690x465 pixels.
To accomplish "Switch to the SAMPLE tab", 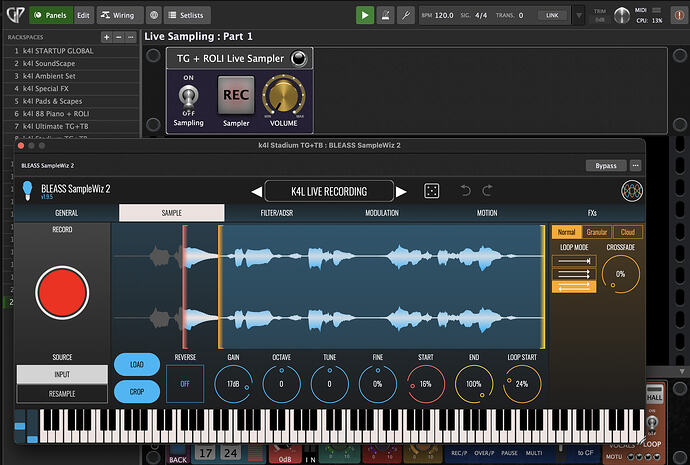I will [172, 213].
